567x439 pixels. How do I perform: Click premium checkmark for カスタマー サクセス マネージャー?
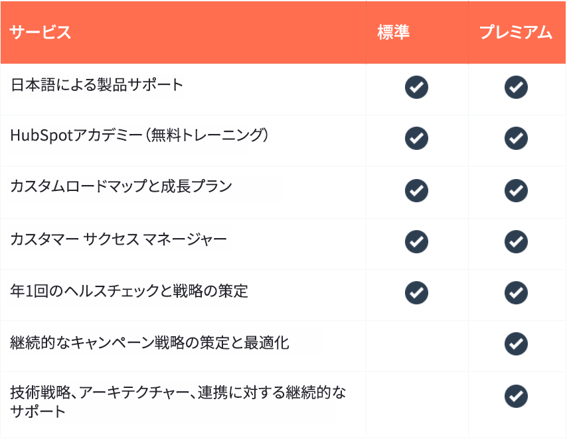(x=516, y=242)
